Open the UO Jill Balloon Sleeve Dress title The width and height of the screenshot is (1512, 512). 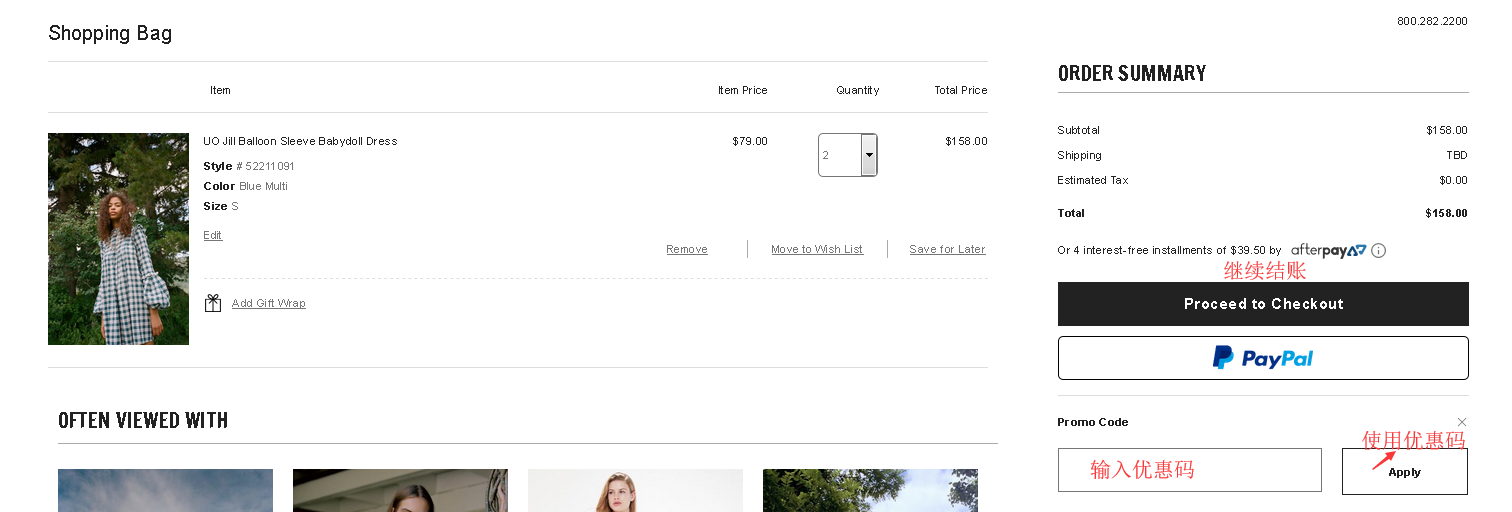(300, 142)
